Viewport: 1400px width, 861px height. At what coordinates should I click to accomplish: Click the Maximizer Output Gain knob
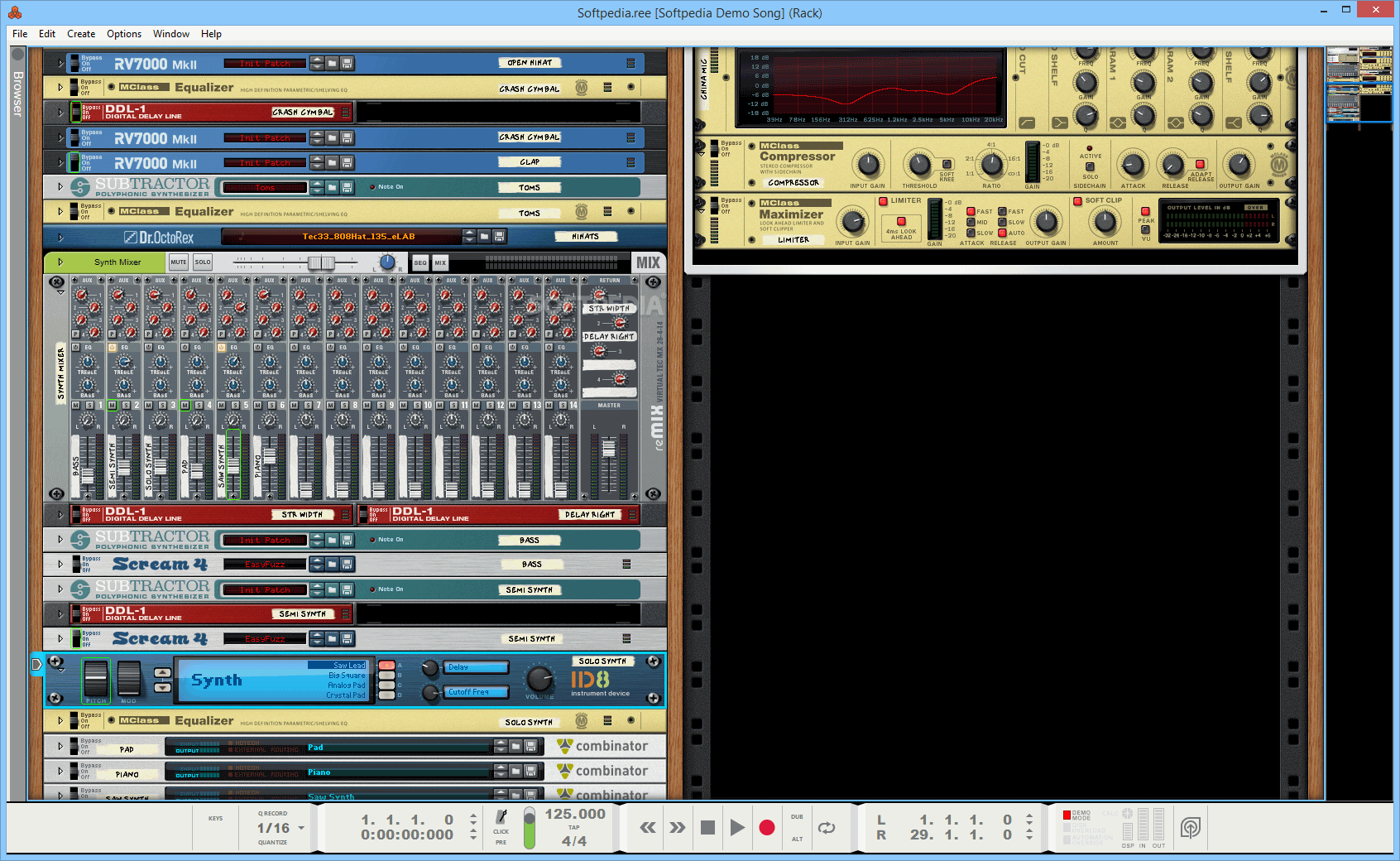point(1047,222)
